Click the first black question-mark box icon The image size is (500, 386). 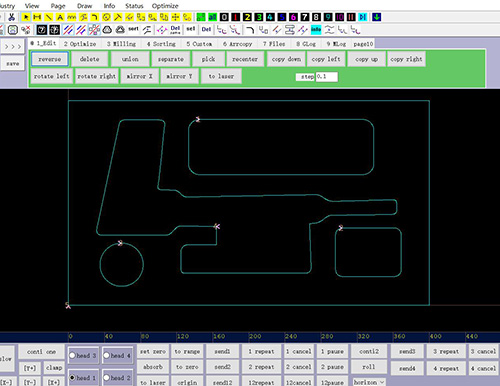point(42,30)
